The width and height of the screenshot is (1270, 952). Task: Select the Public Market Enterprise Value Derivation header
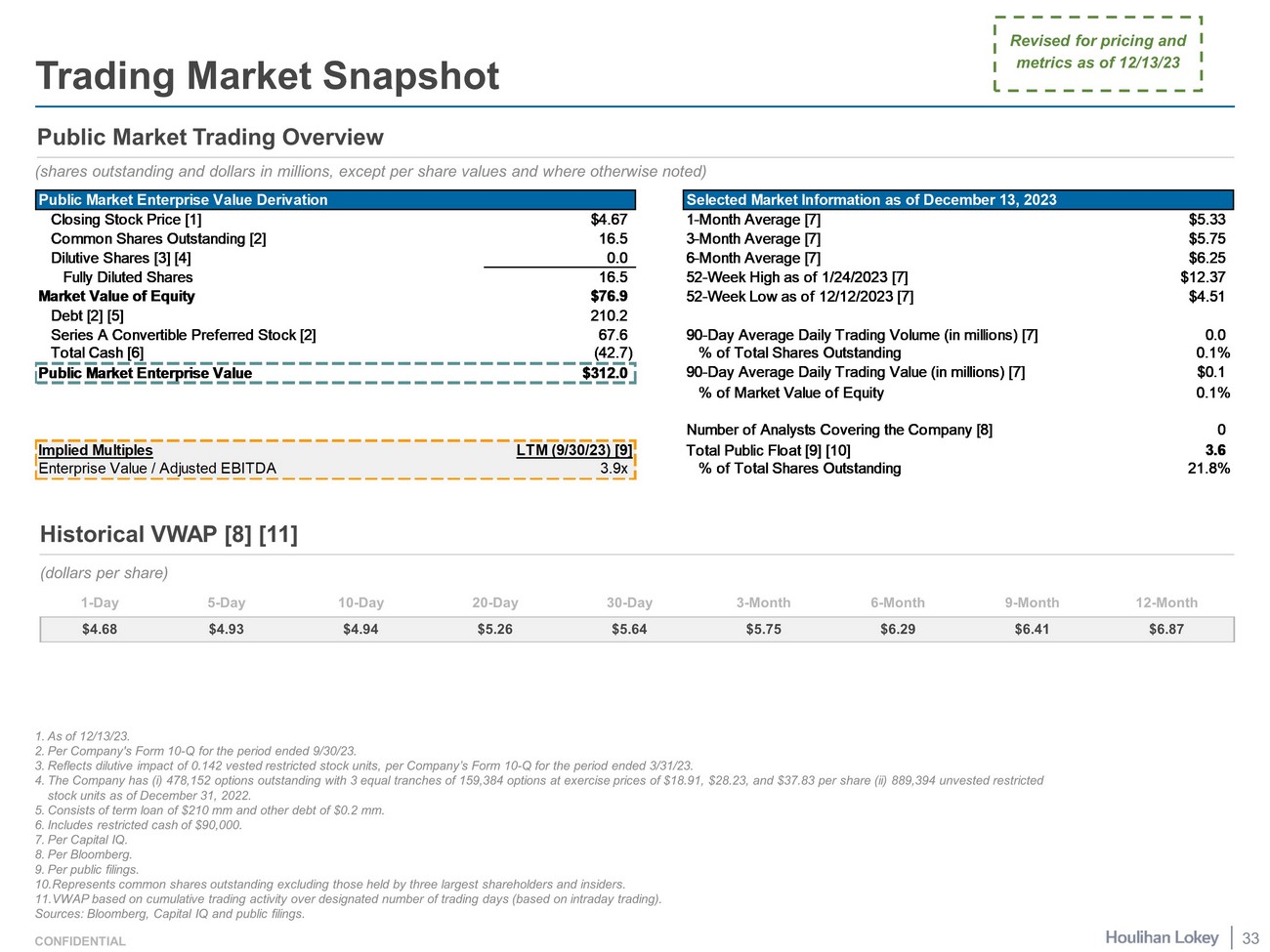click(183, 200)
